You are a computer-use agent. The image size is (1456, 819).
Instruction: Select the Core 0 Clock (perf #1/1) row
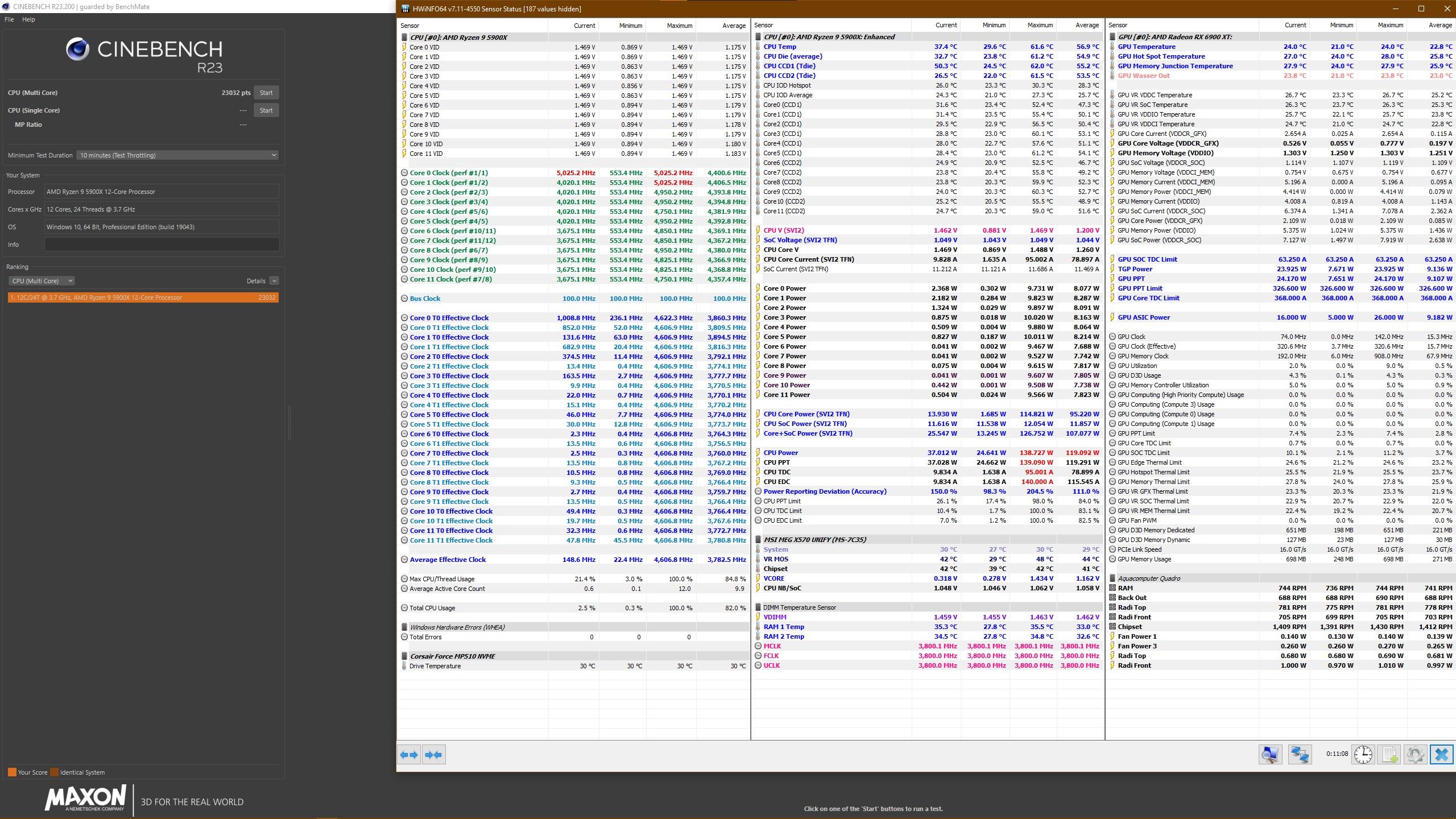pos(573,173)
